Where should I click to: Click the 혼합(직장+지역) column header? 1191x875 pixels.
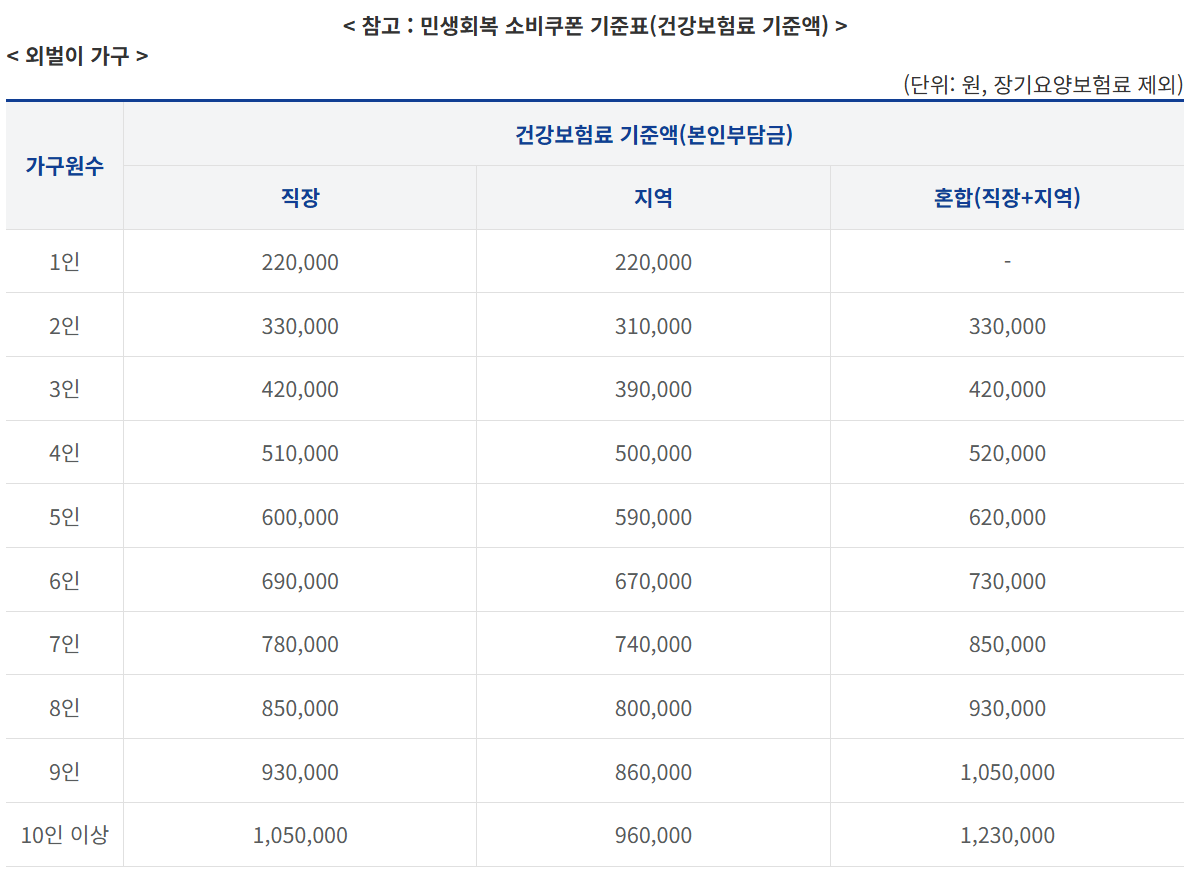1006,197
